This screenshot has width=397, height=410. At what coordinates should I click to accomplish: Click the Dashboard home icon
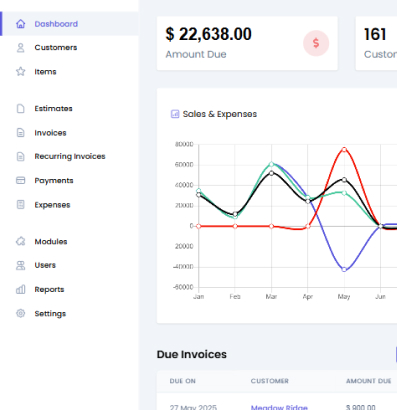(21, 24)
